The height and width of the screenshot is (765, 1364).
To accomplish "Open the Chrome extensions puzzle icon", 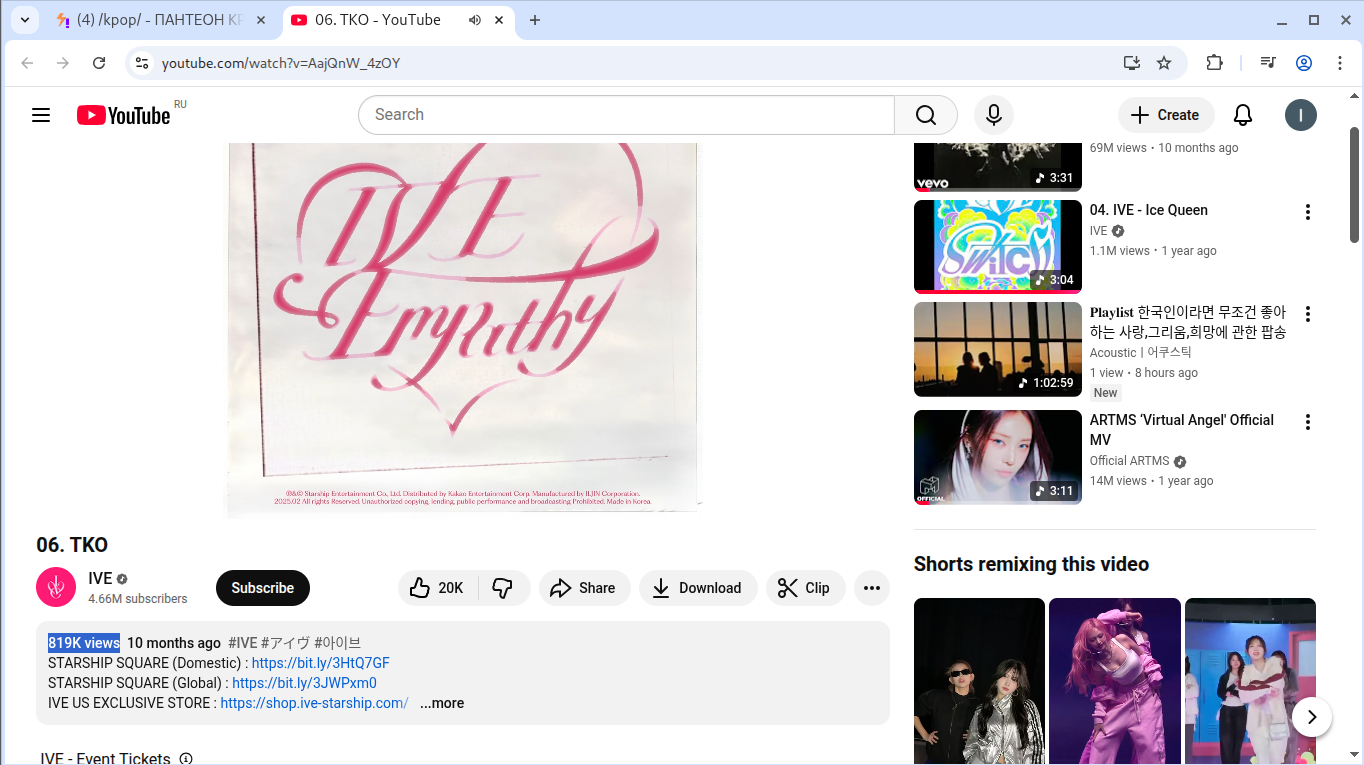I will click(1214, 63).
